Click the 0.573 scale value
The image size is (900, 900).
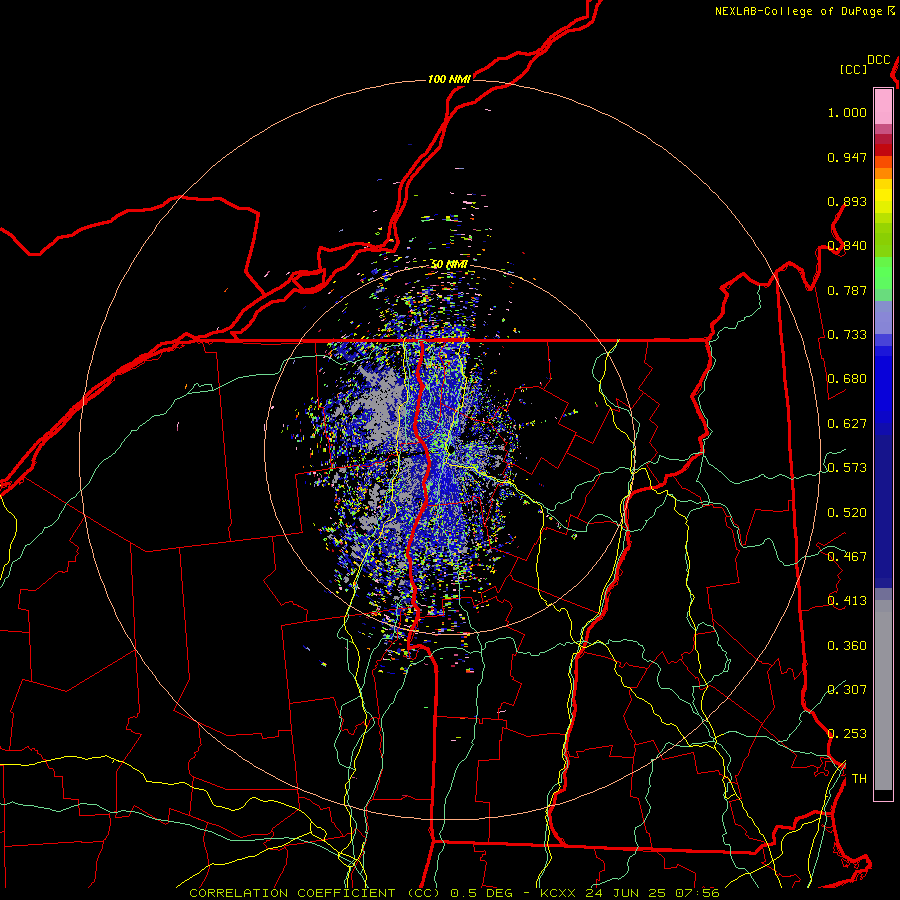(847, 468)
